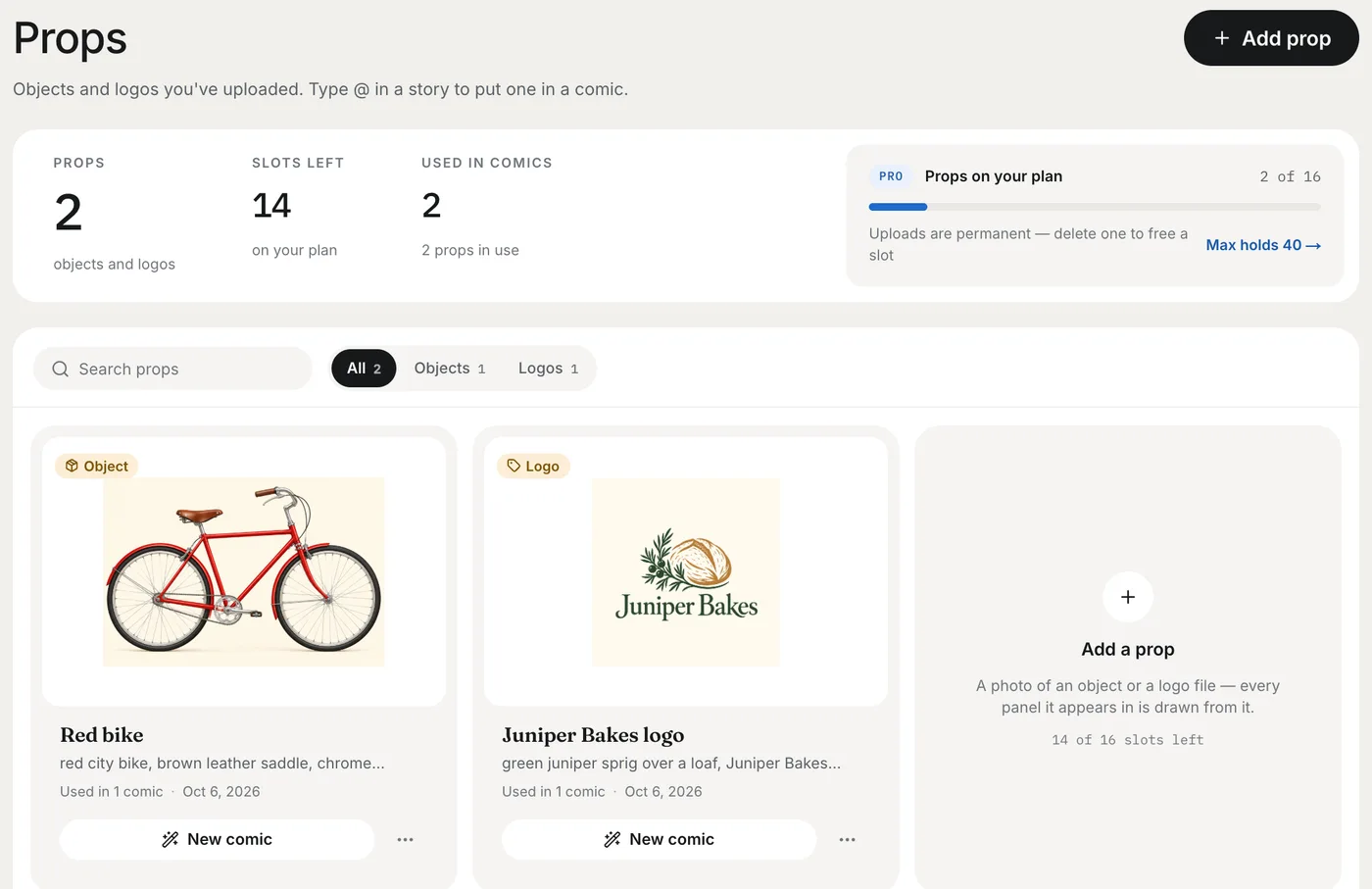Switch to the Objects filter tab
The width and height of the screenshot is (1372, 889).
[450, 369]
